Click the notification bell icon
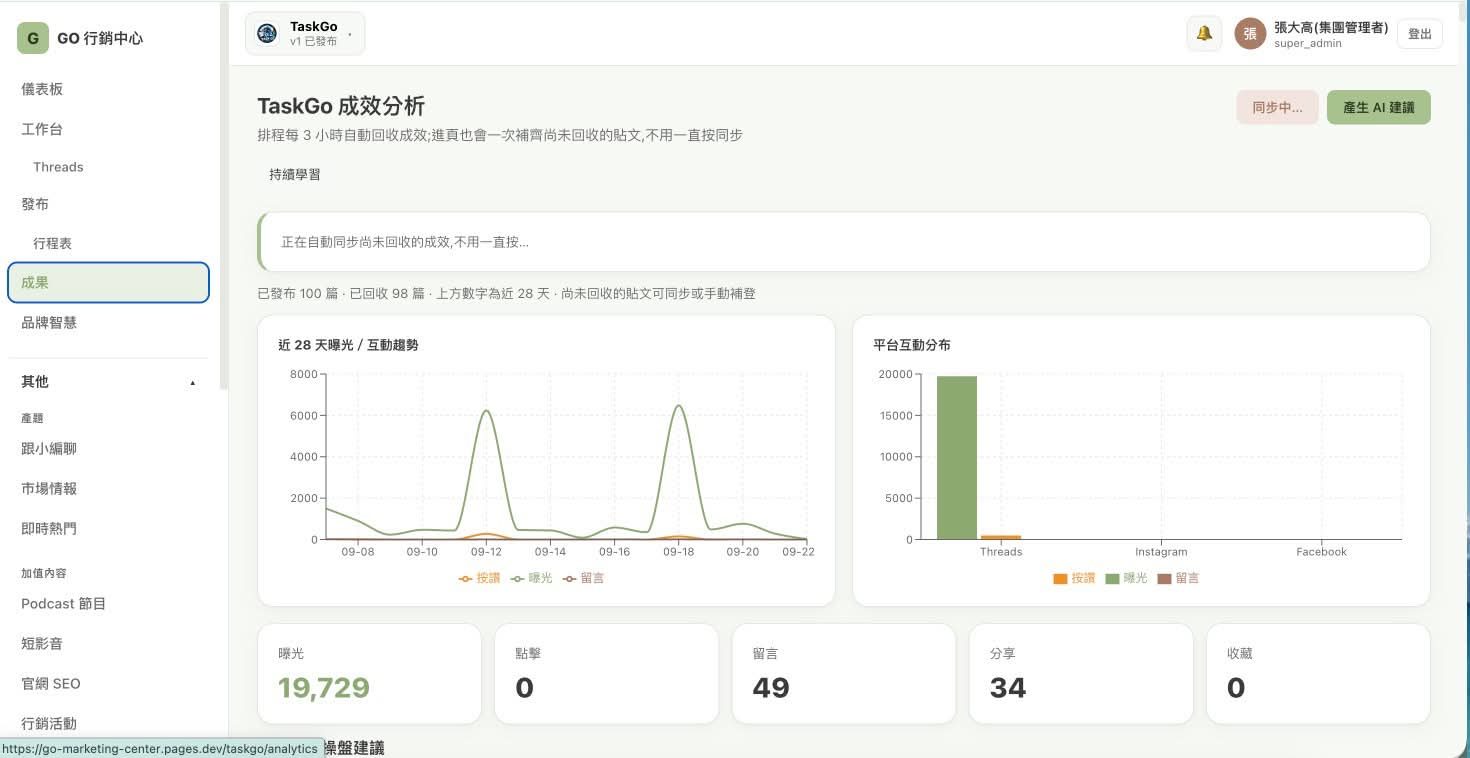The image size is (1470, 758). (1204, 33)
